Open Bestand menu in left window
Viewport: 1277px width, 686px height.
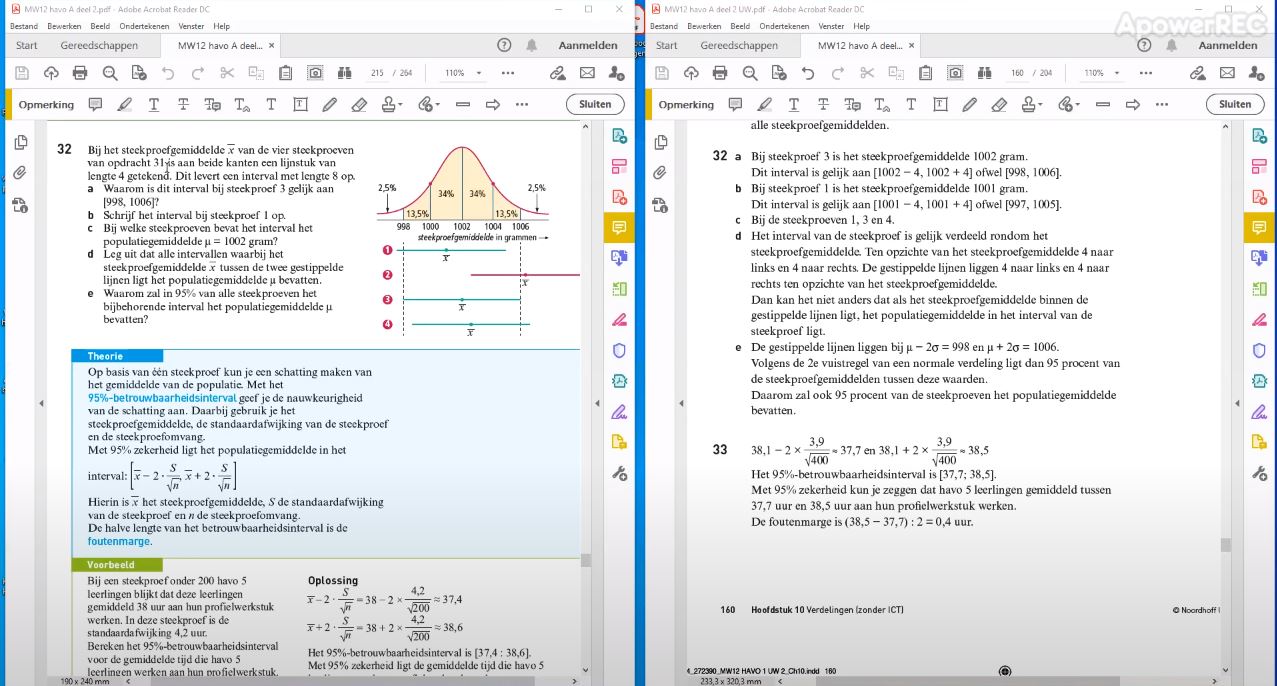click(24, 26)
